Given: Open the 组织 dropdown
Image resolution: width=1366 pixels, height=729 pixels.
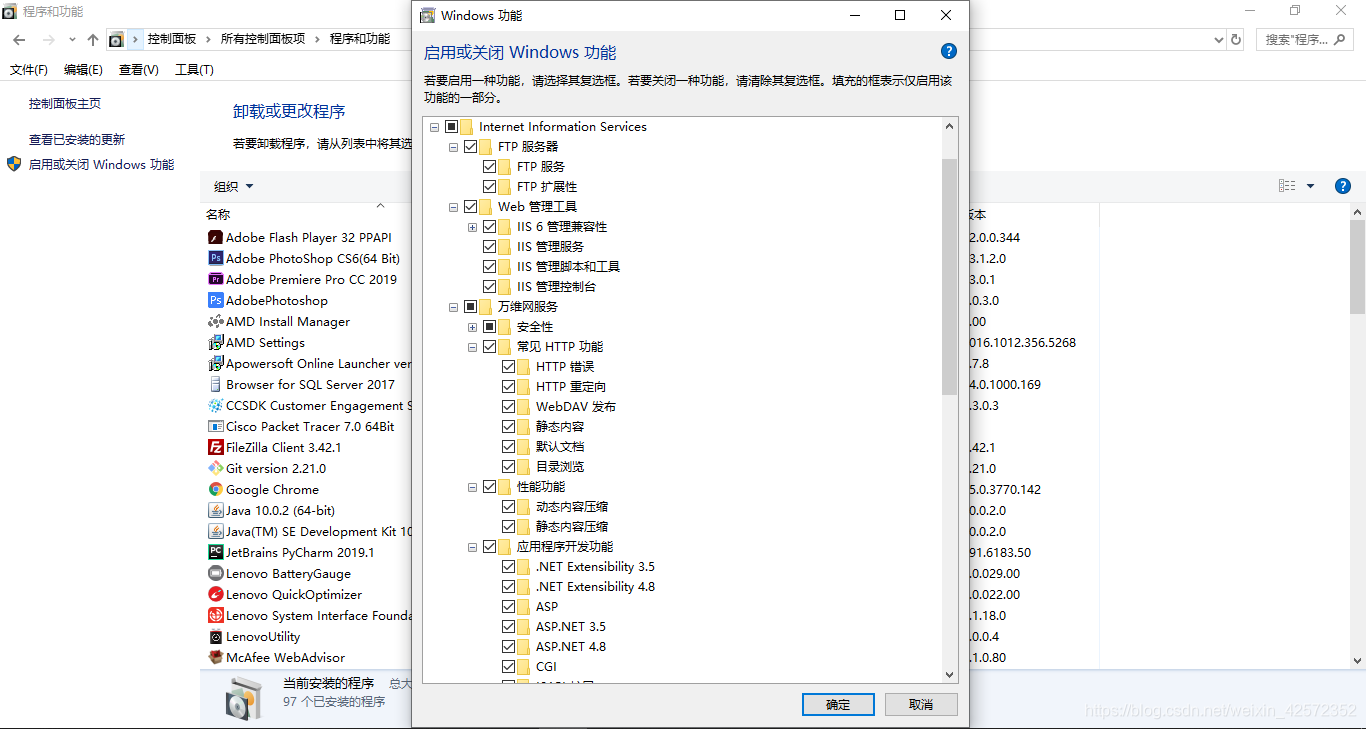Looking at the screenshot, I should (233, 186).
